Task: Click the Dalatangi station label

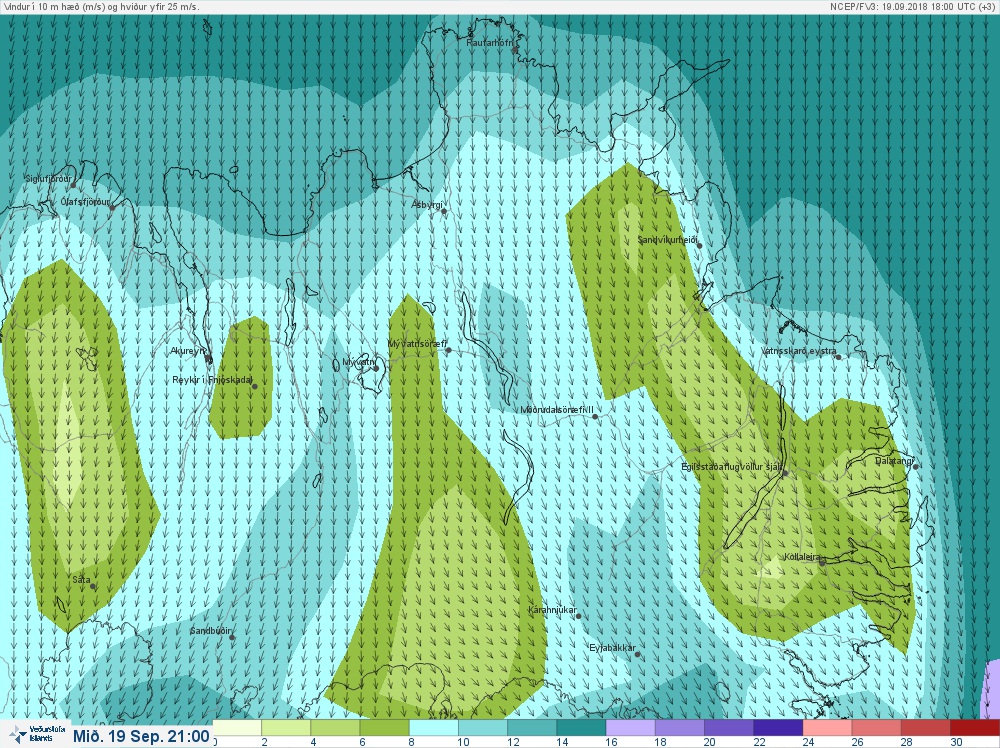Action: coord(894,460)
